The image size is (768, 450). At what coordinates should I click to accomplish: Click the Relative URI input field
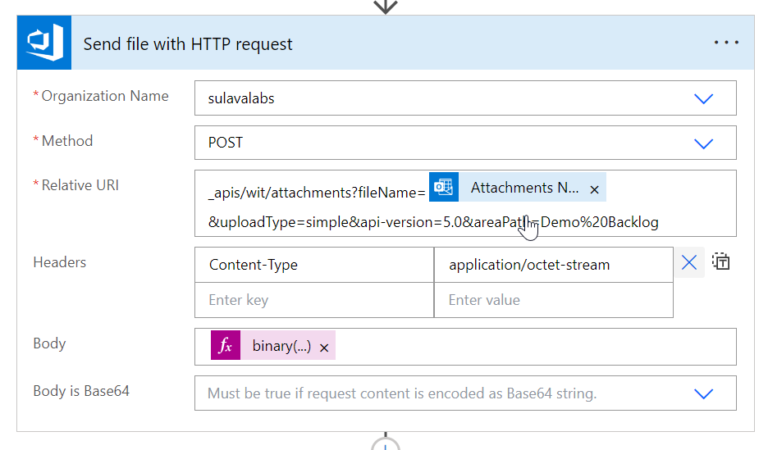(x=465, y=203)
